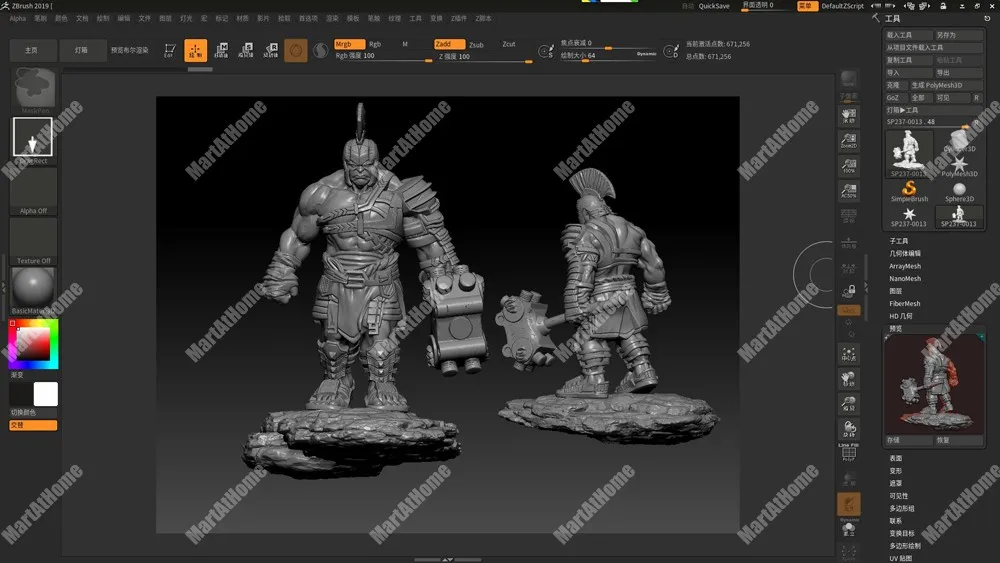Click the Move view hand icon
The width and height of the screenshot is (1000, 563).
[x=848, y=379]
